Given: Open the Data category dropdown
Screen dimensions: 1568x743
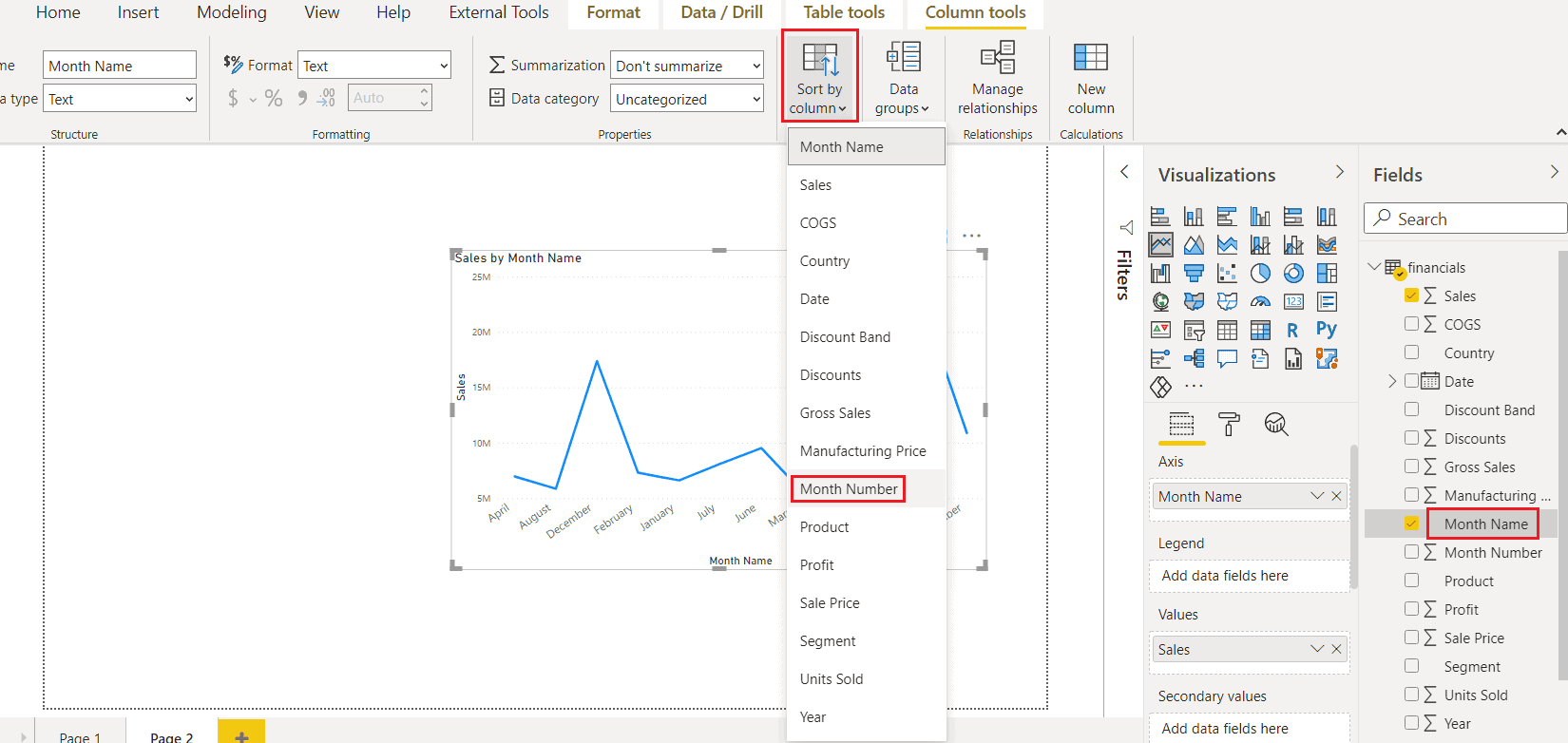Looking at the screenshot, I should (687, 99).
